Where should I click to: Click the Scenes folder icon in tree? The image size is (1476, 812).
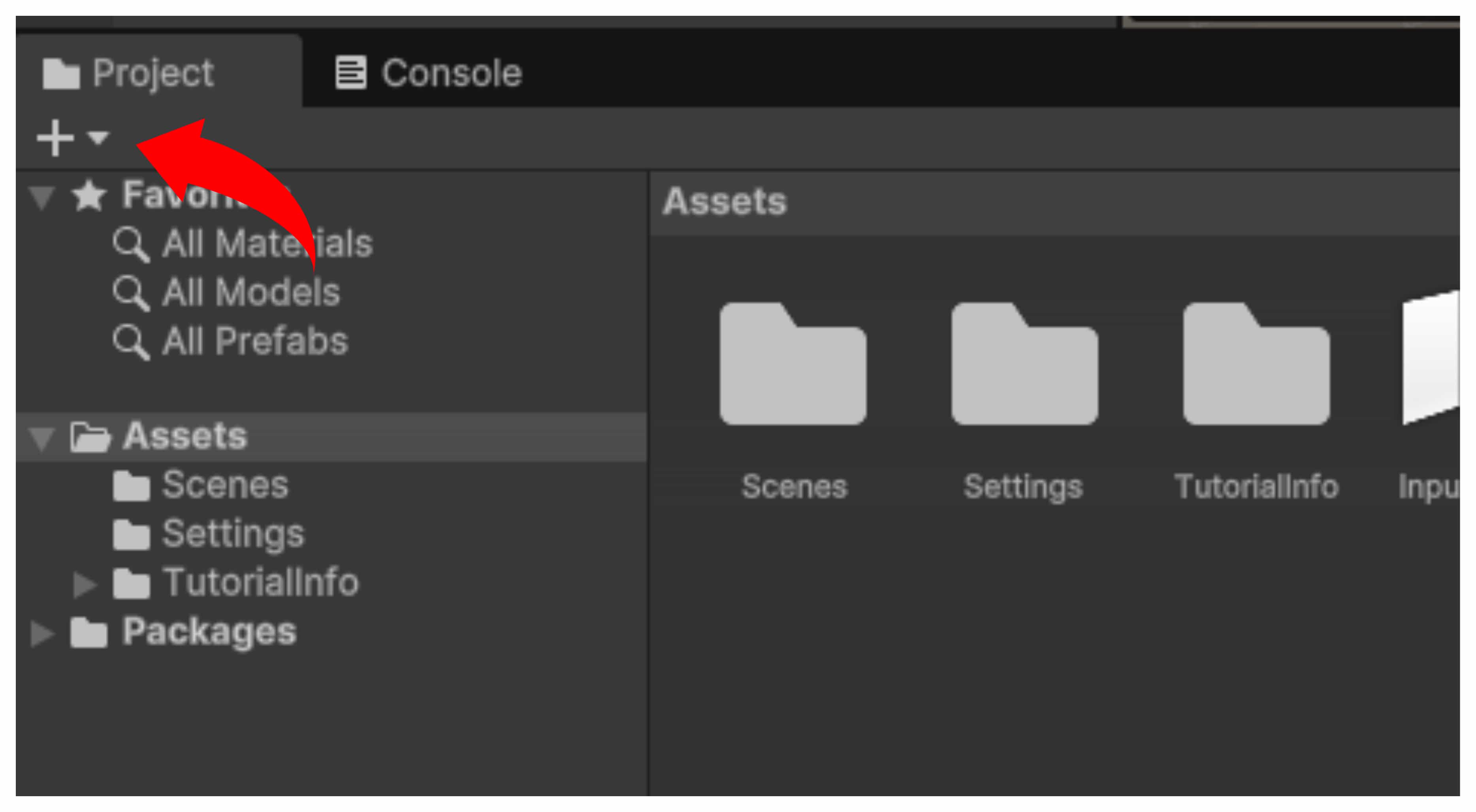click(x=131, y=486)
